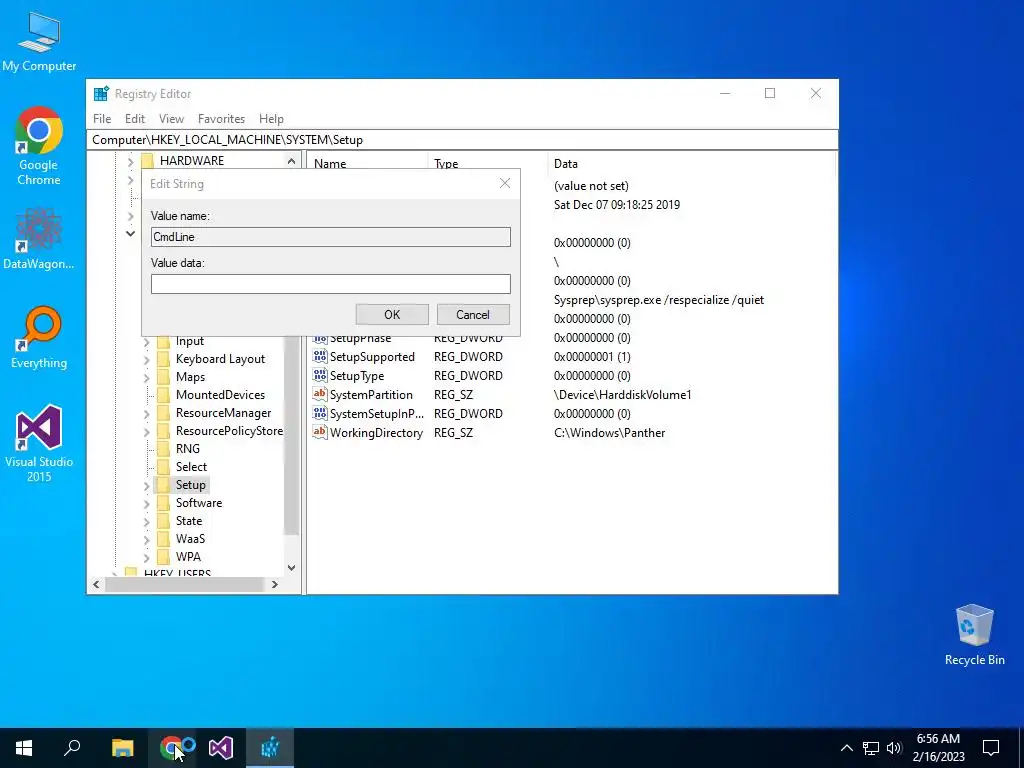This screenshot has width=1024, height=768.
Task: Open the Recycle Bin on the desktop
Action: coord(974,635)
